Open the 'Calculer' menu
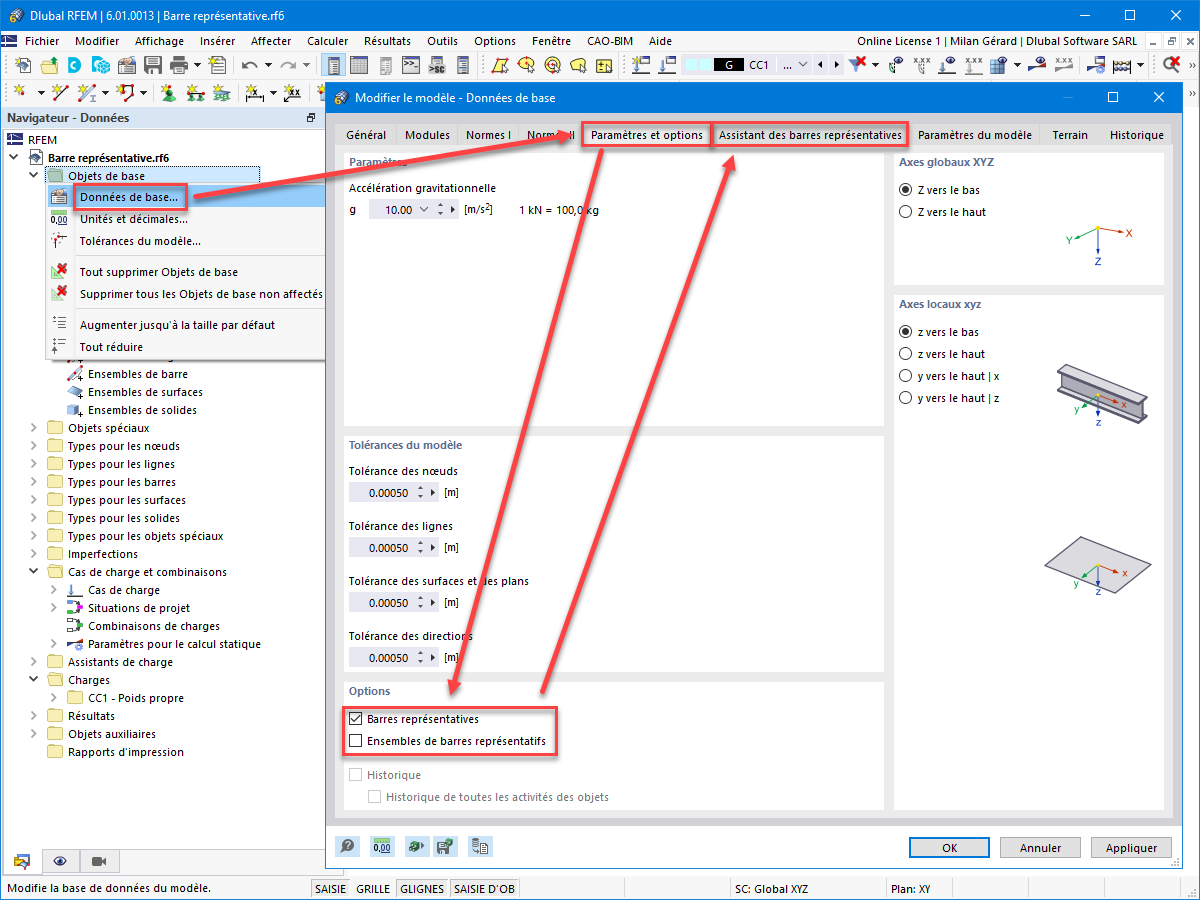1200x900 pixels. click(x=328, y=41)
